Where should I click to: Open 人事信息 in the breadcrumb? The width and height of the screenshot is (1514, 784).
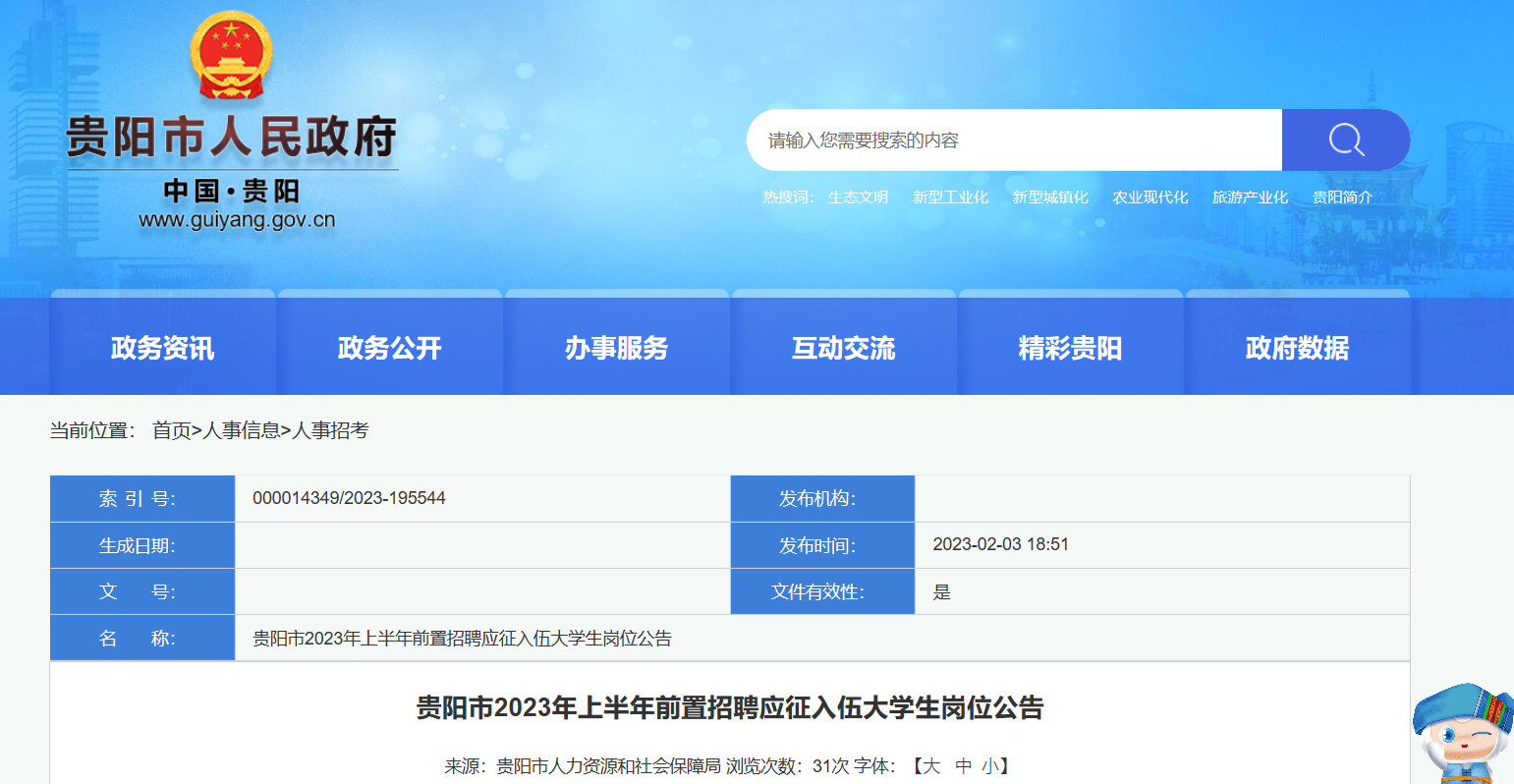coord(241,430)
